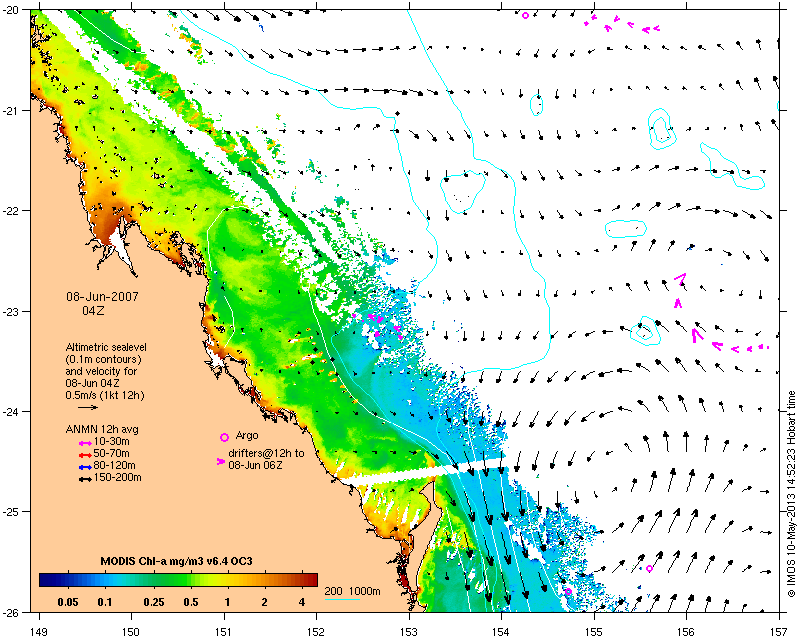Click the '08-Jun-2007' date label
Viewport: 800px width, 640px height.
(102, 297)
